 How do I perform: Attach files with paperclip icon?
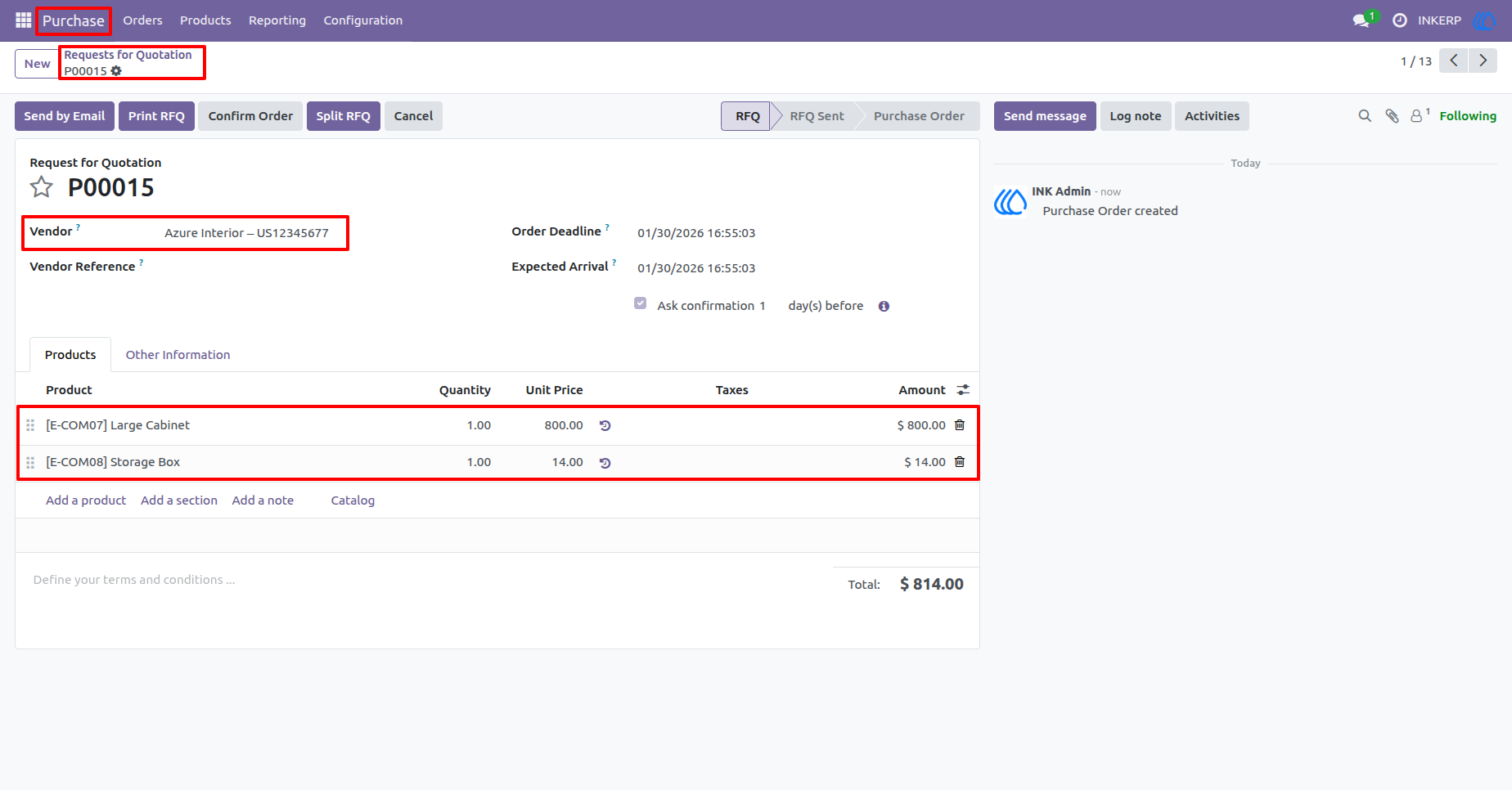point(1392,116)
